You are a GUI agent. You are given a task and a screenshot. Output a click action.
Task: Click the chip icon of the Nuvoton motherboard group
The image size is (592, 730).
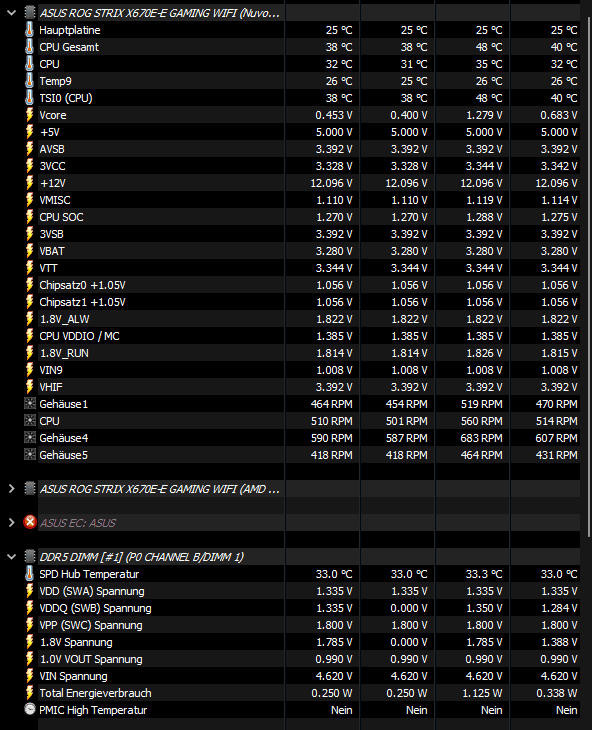pos(30,13)
